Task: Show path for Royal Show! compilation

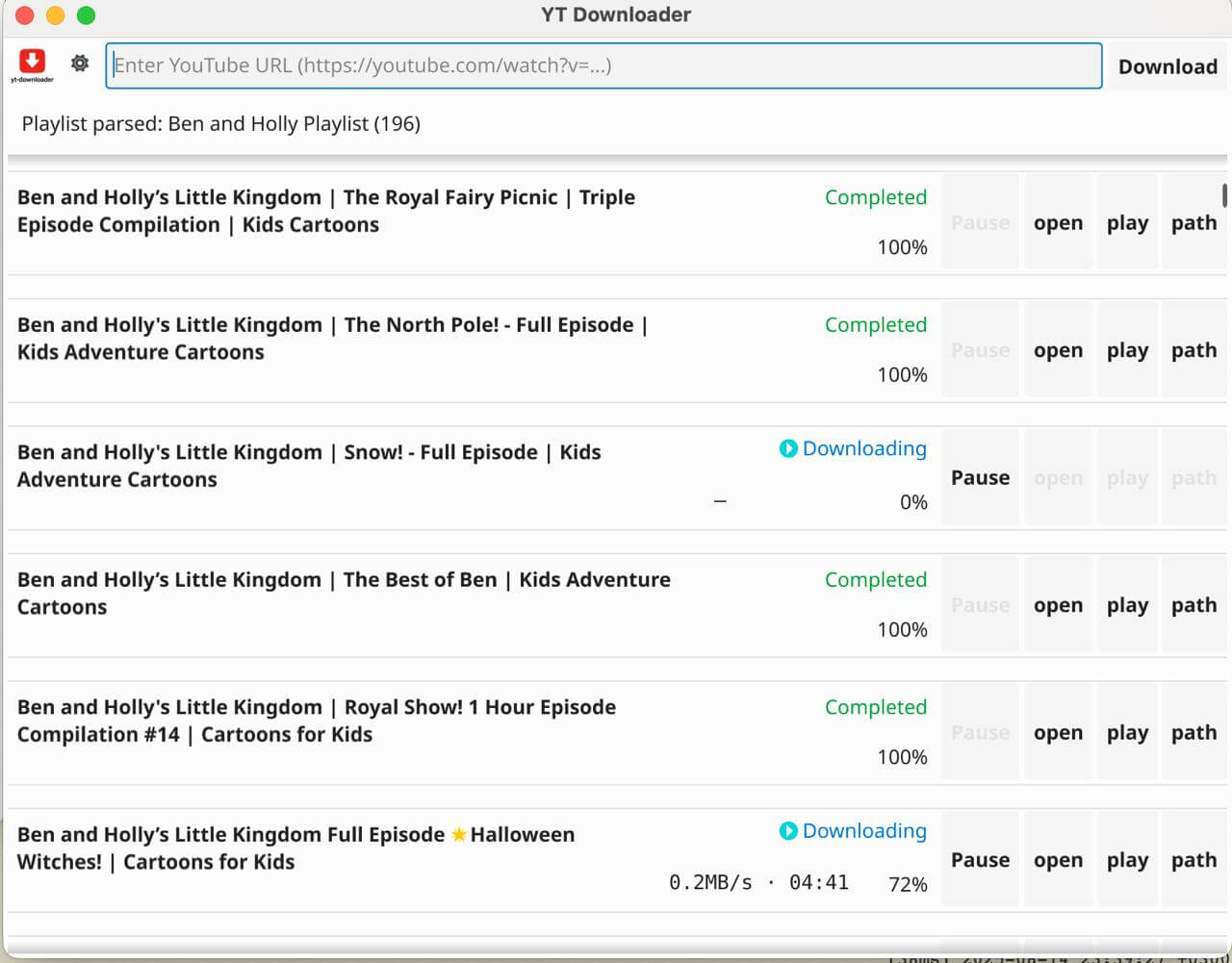Action: point(1193,733)
